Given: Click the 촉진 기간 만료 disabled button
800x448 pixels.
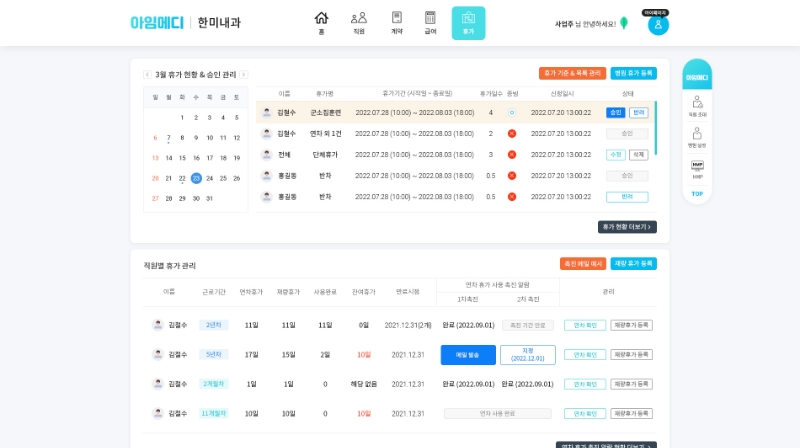Looking at the screenshot, I should click(528, 325).
